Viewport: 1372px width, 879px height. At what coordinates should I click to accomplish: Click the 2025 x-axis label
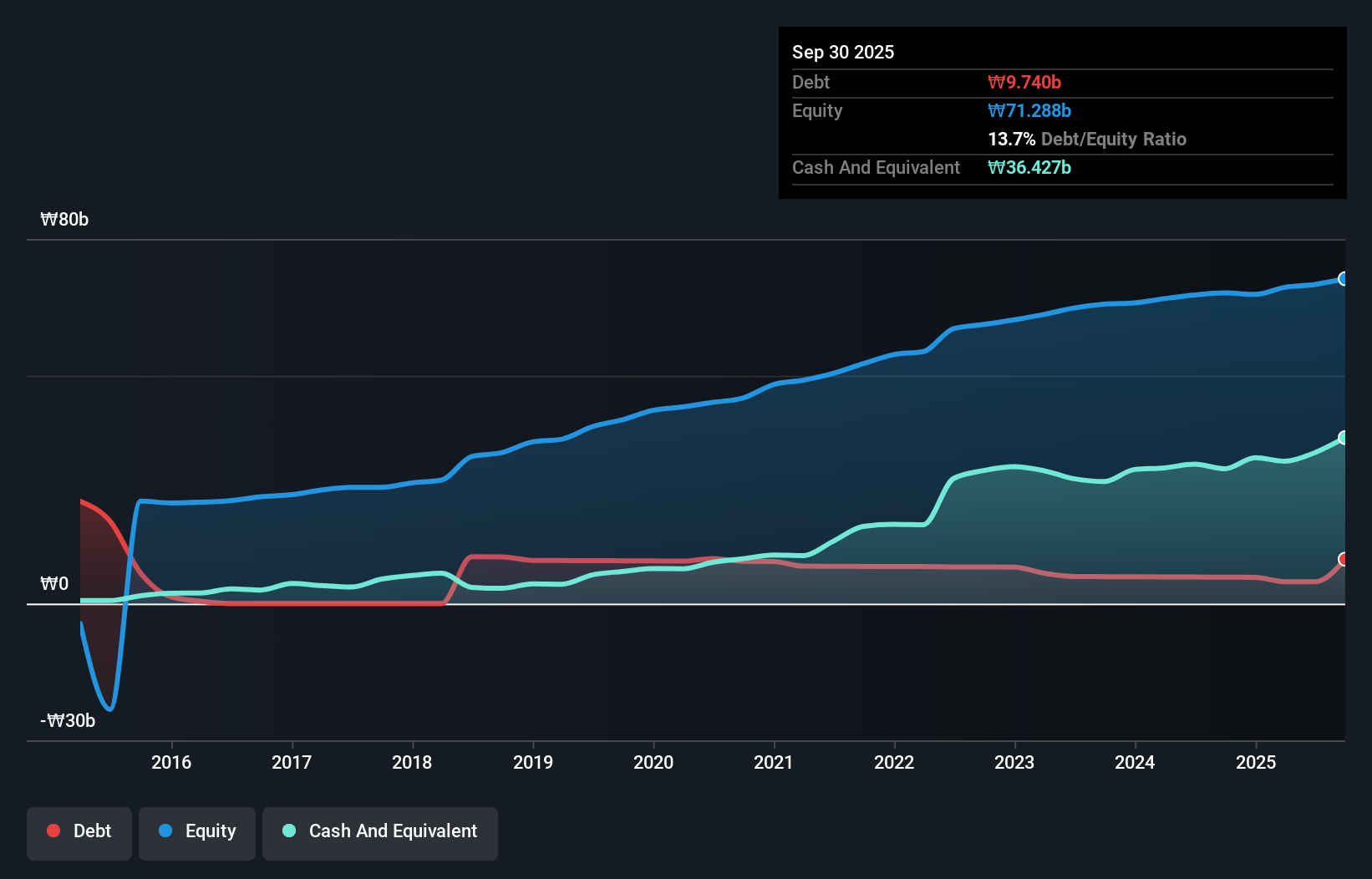coord(1256,762)
